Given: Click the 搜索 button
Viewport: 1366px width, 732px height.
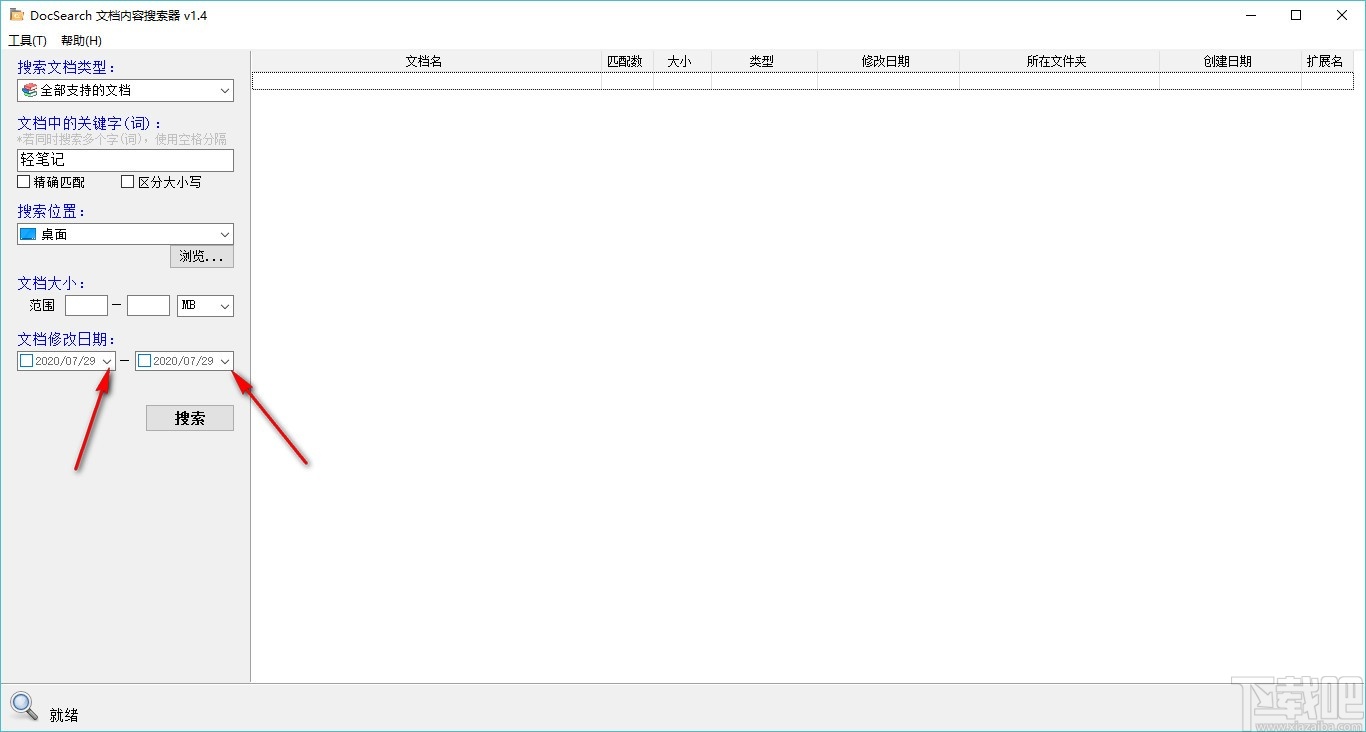Looking at the screenshot, I should tap(189, 418).
